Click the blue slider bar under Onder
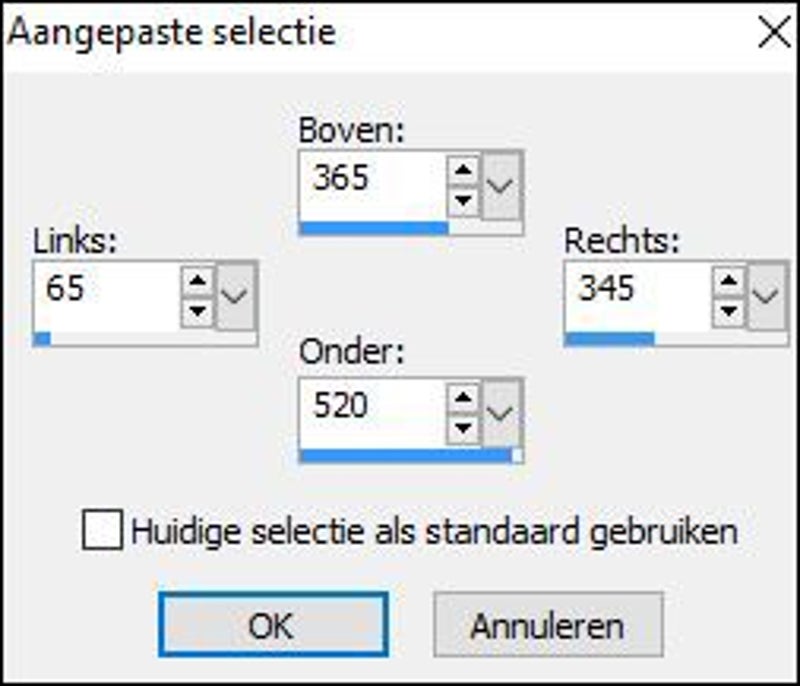 tap(405, 457)
